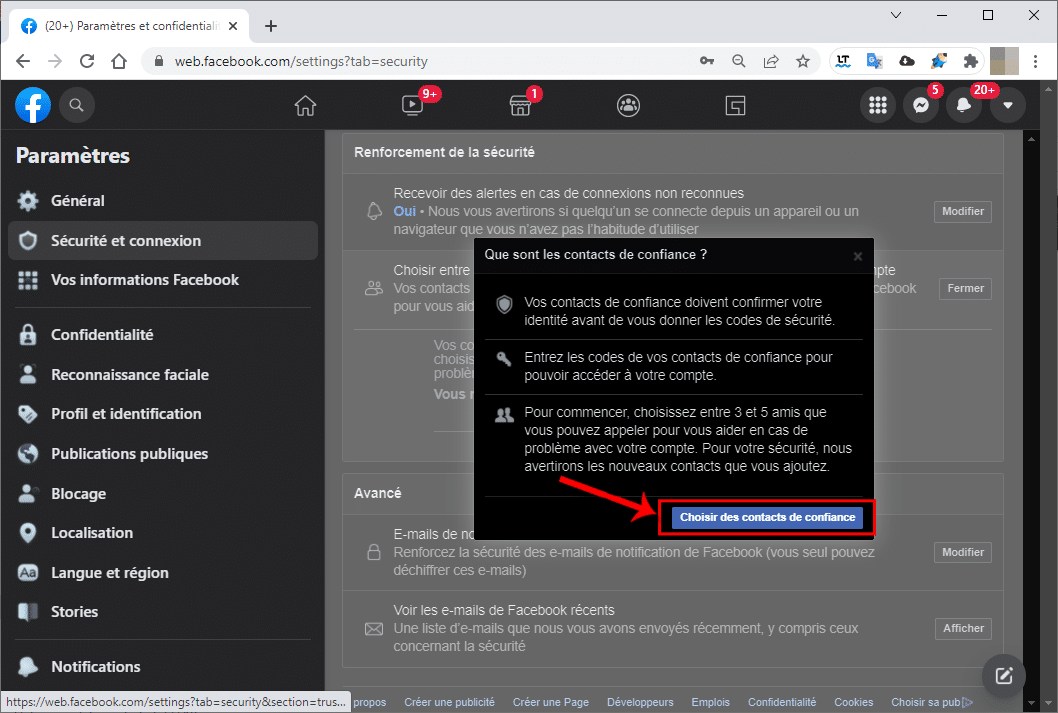Click Choisir des contacts de confiance button

click(767, 517)
